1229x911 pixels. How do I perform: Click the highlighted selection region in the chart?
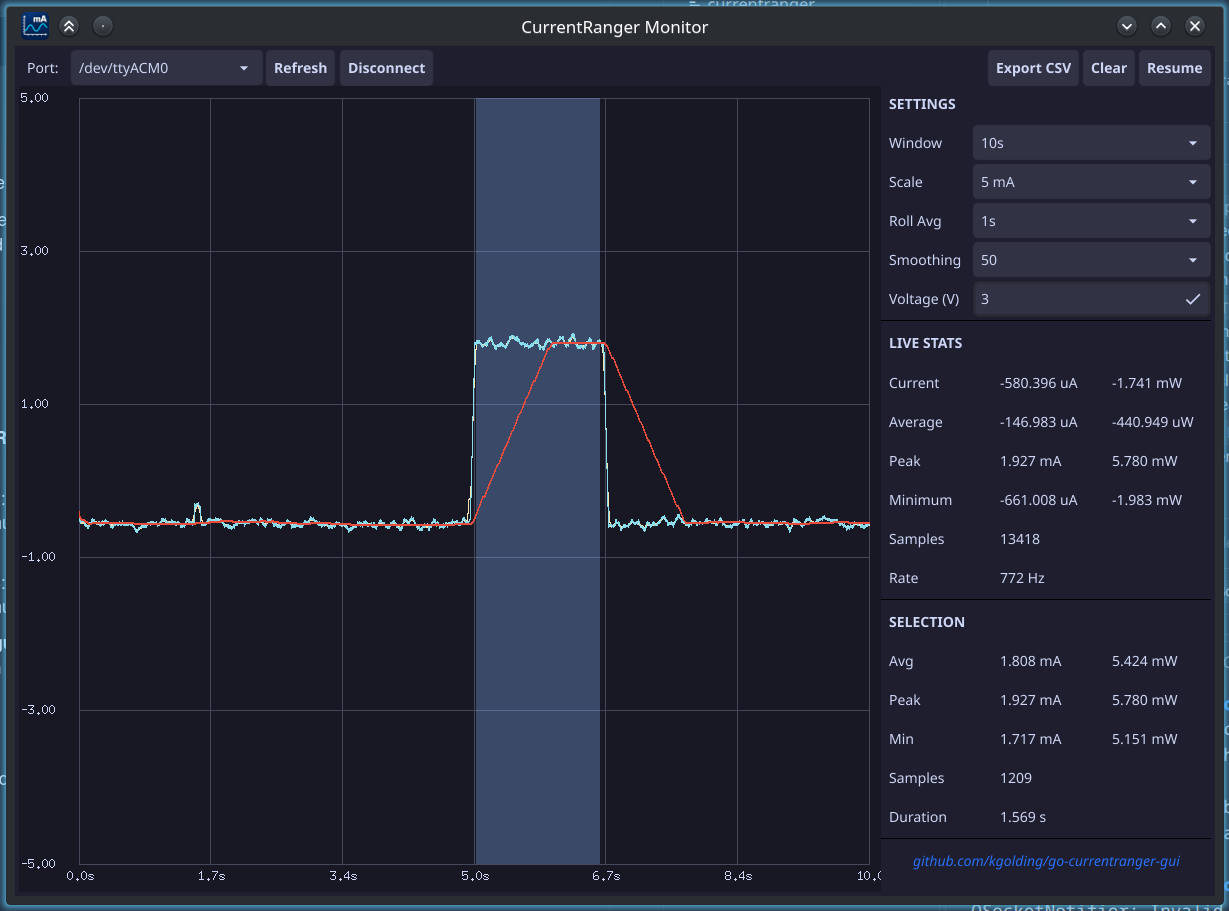(537, 481)
